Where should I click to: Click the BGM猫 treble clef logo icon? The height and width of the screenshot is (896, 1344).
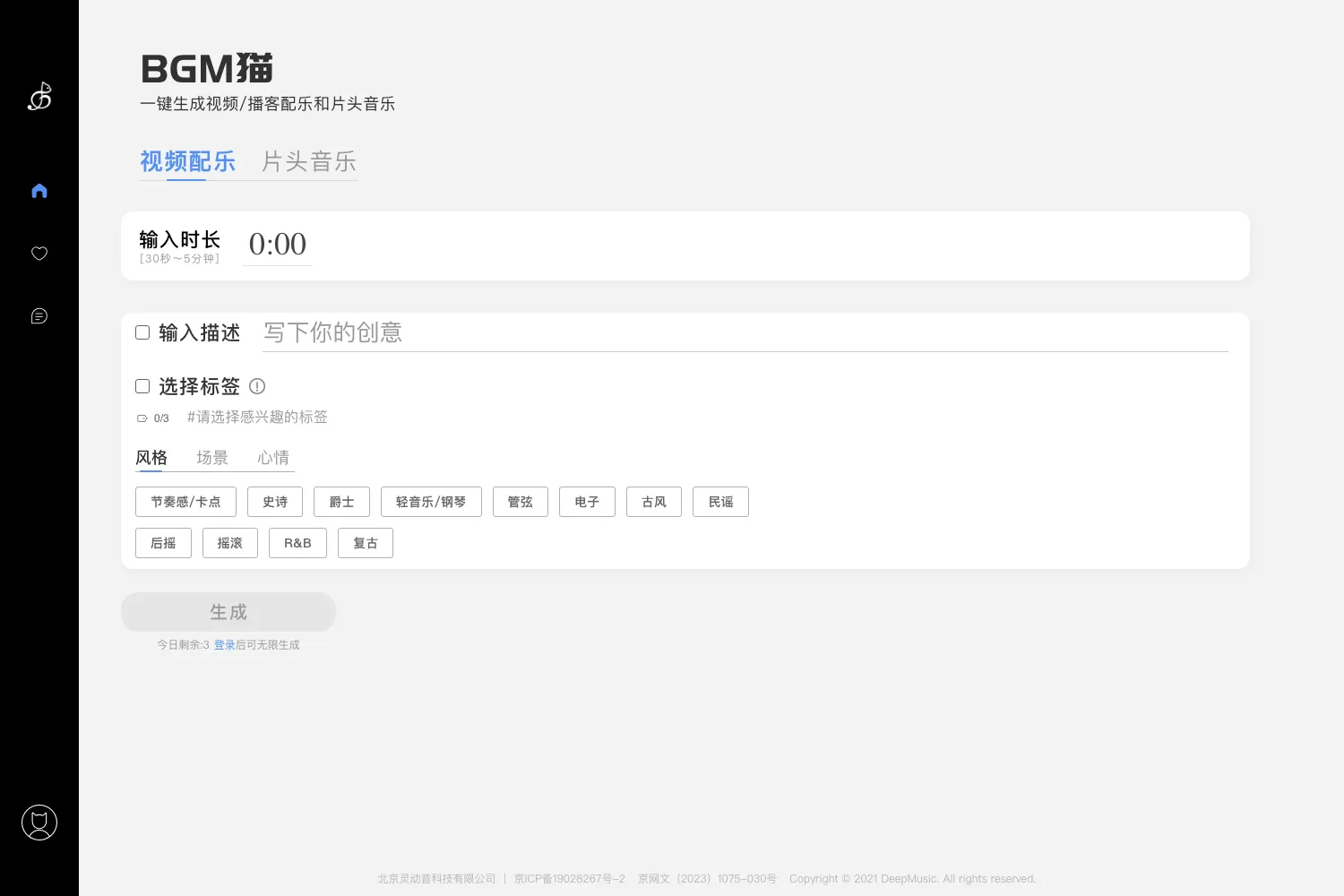pyautogui.click(x=39, y=96)
